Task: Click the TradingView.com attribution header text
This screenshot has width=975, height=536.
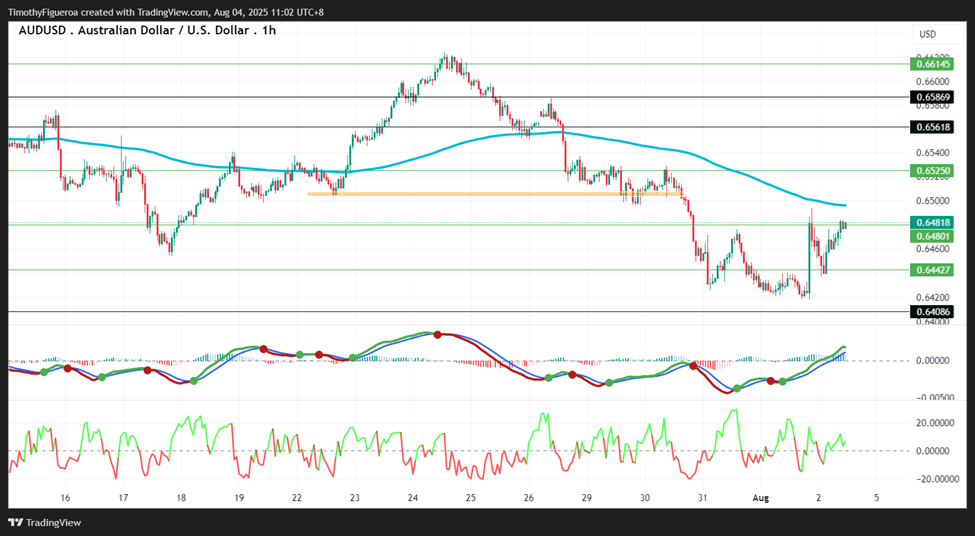Action: 165,12
